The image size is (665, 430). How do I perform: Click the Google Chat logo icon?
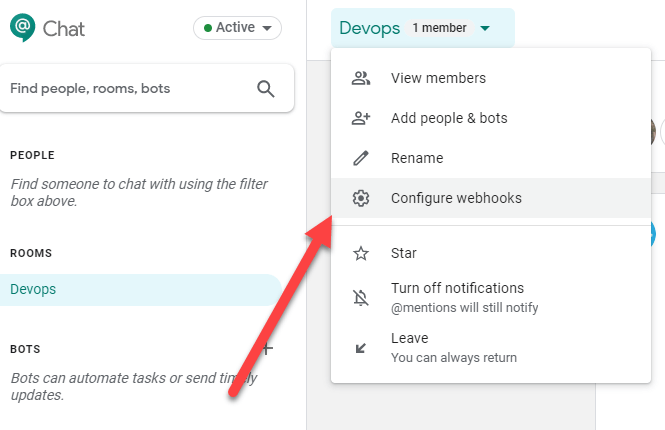pyautogui.click(x=24, y=27)
